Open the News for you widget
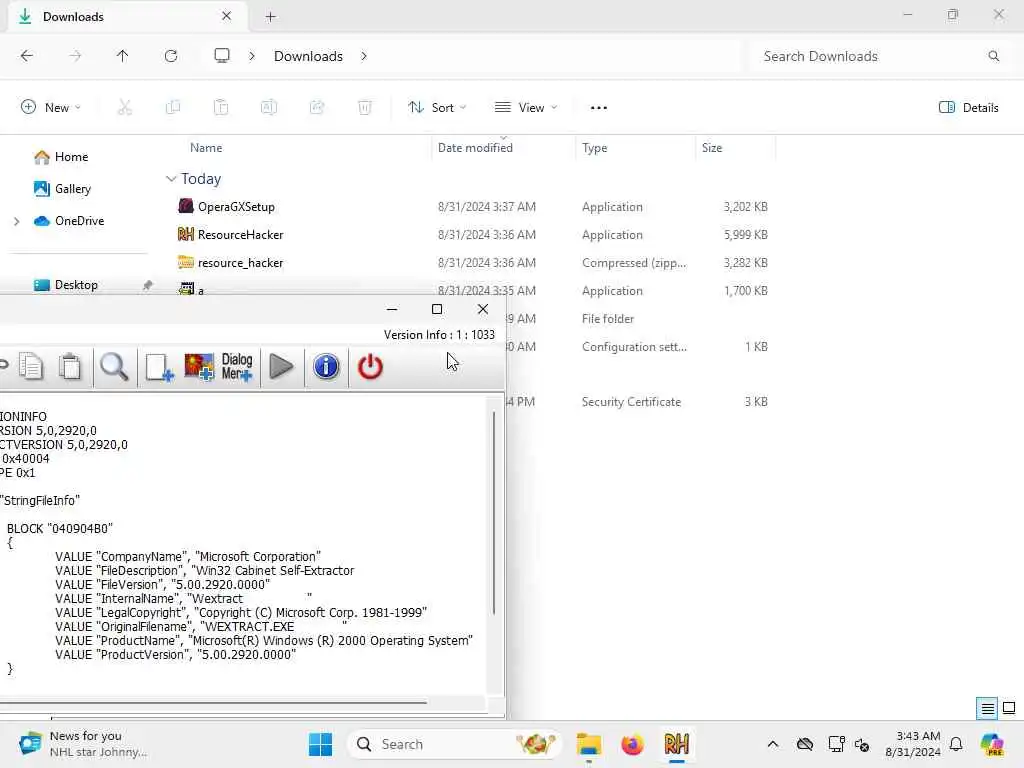 pos(84,744)
